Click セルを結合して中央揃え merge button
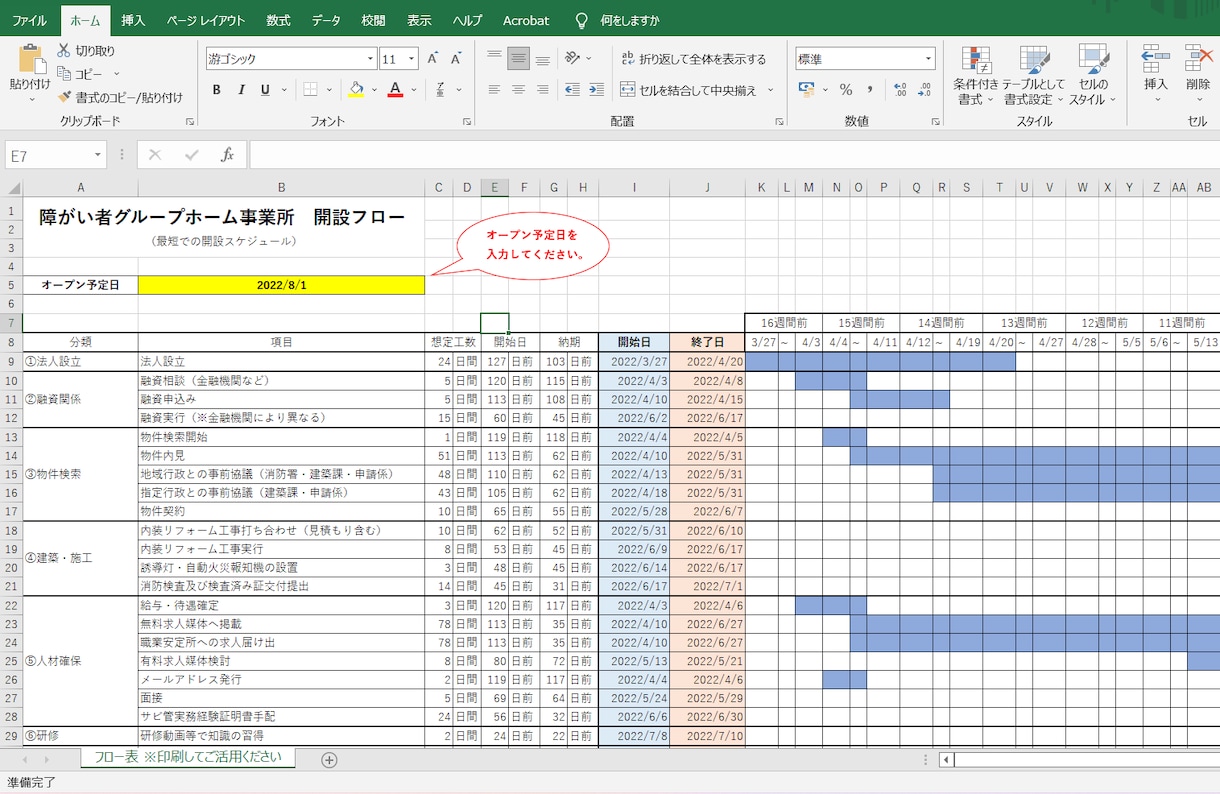Screen dimensions: 1220x794 690,90
